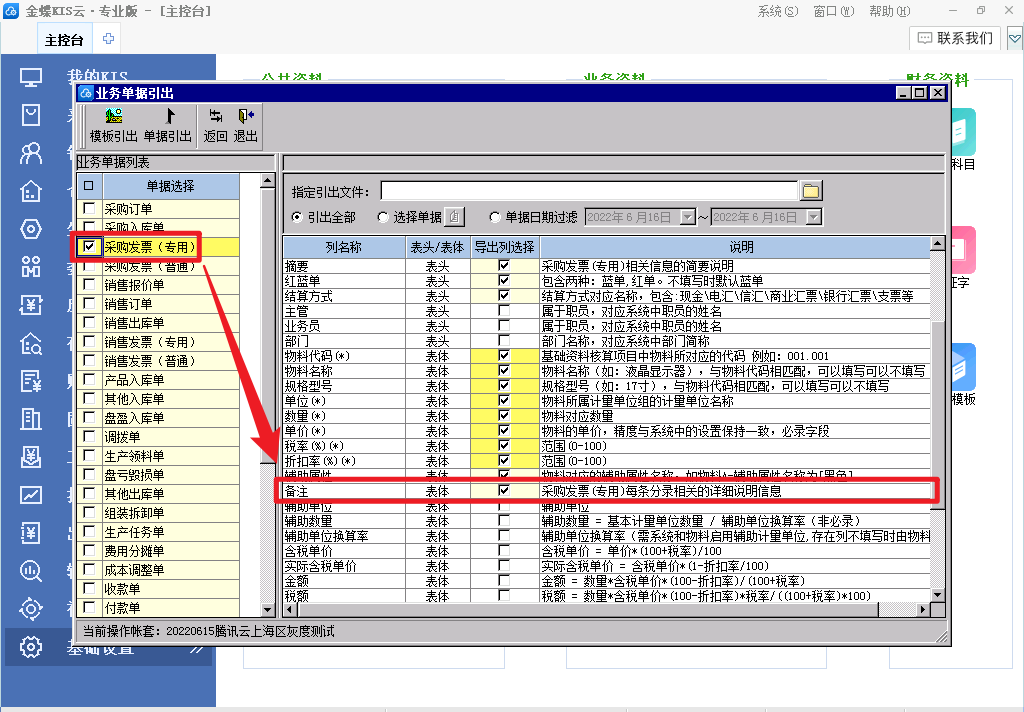Open the line chart icon in the sidebar

[31, 495]
